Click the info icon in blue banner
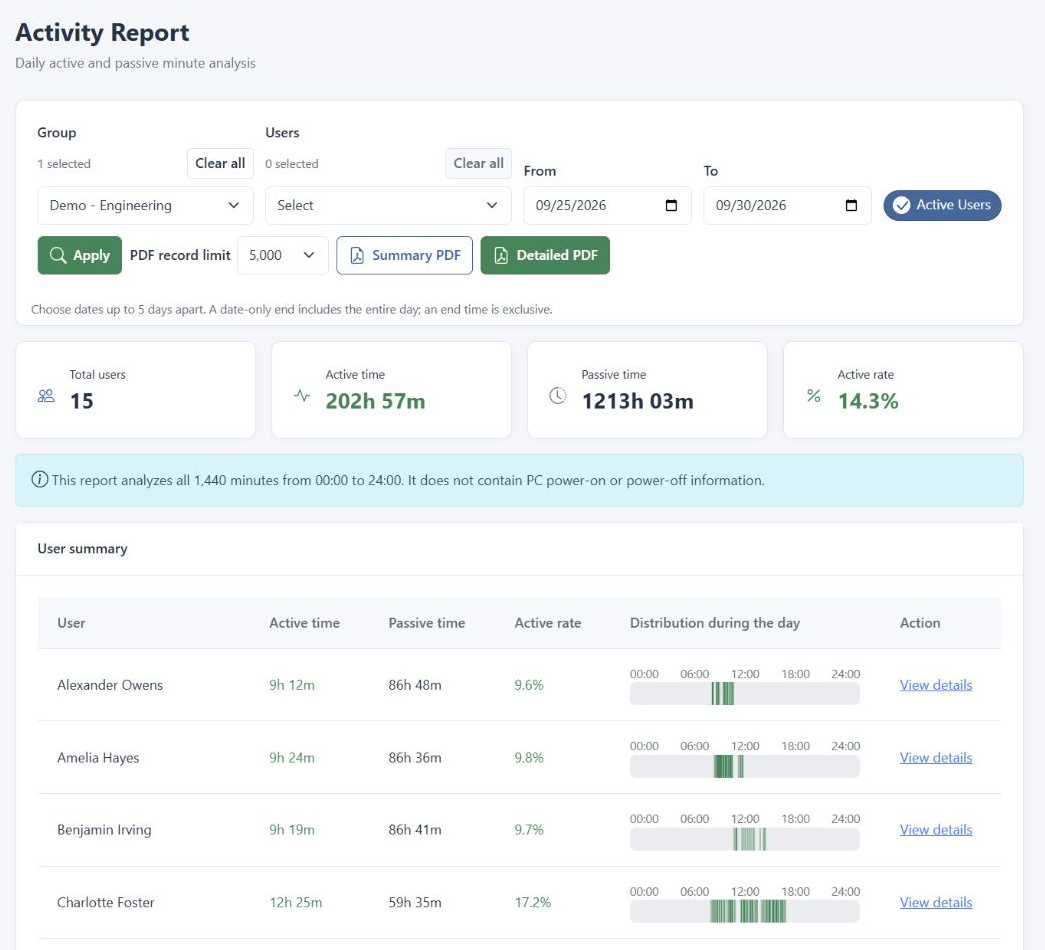The image size is (1045, 950). pyautogui.click(x=39, y=479)
